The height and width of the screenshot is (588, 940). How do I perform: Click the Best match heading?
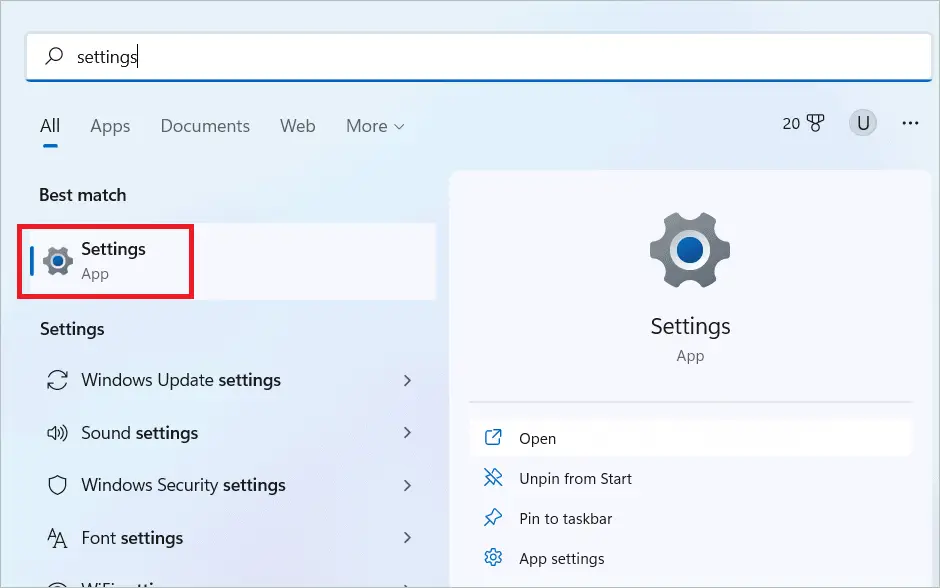[x=83, y=195]
